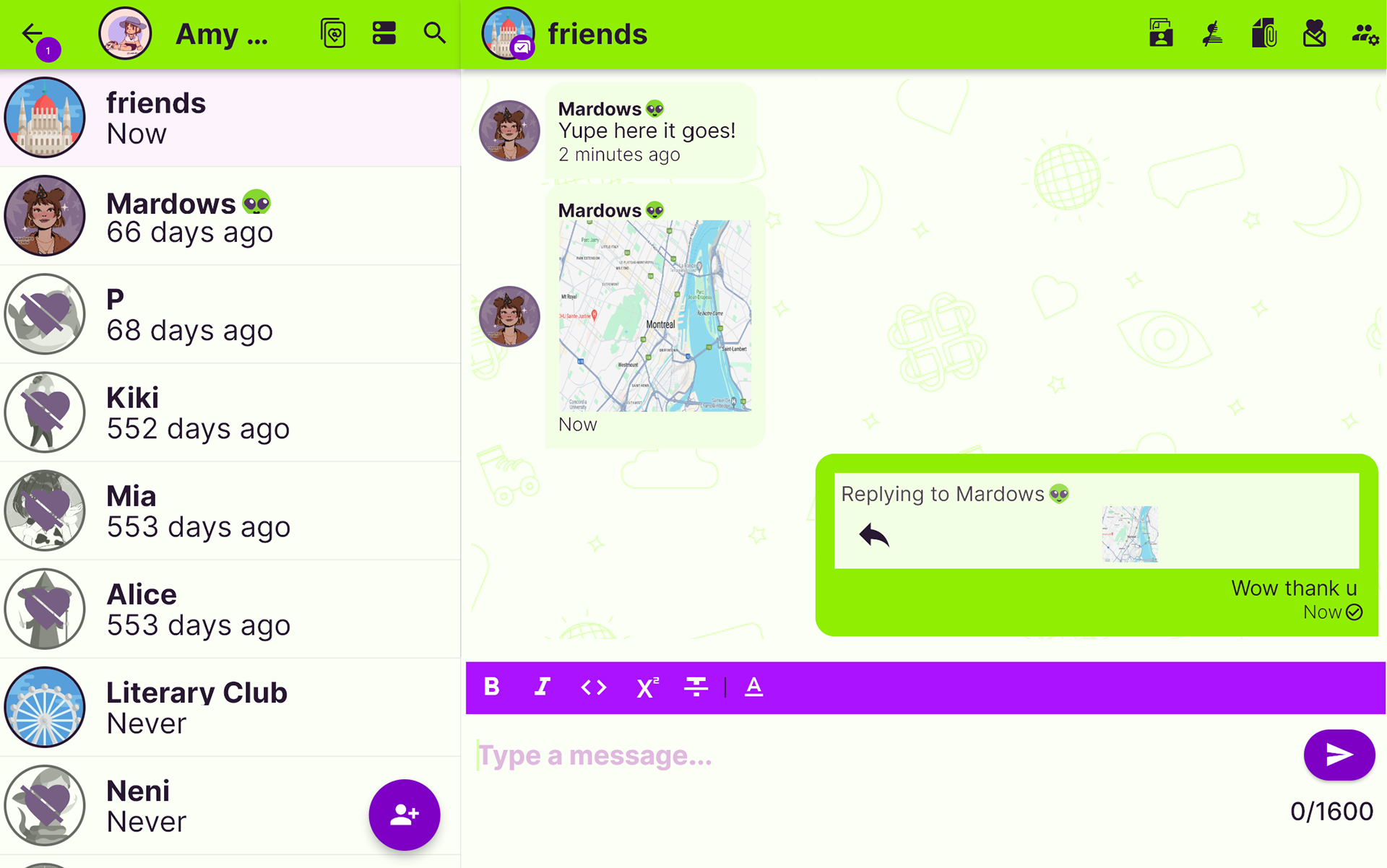Toggle bold formatting
The image size is (1387, 868).
(x=492, y=687)
